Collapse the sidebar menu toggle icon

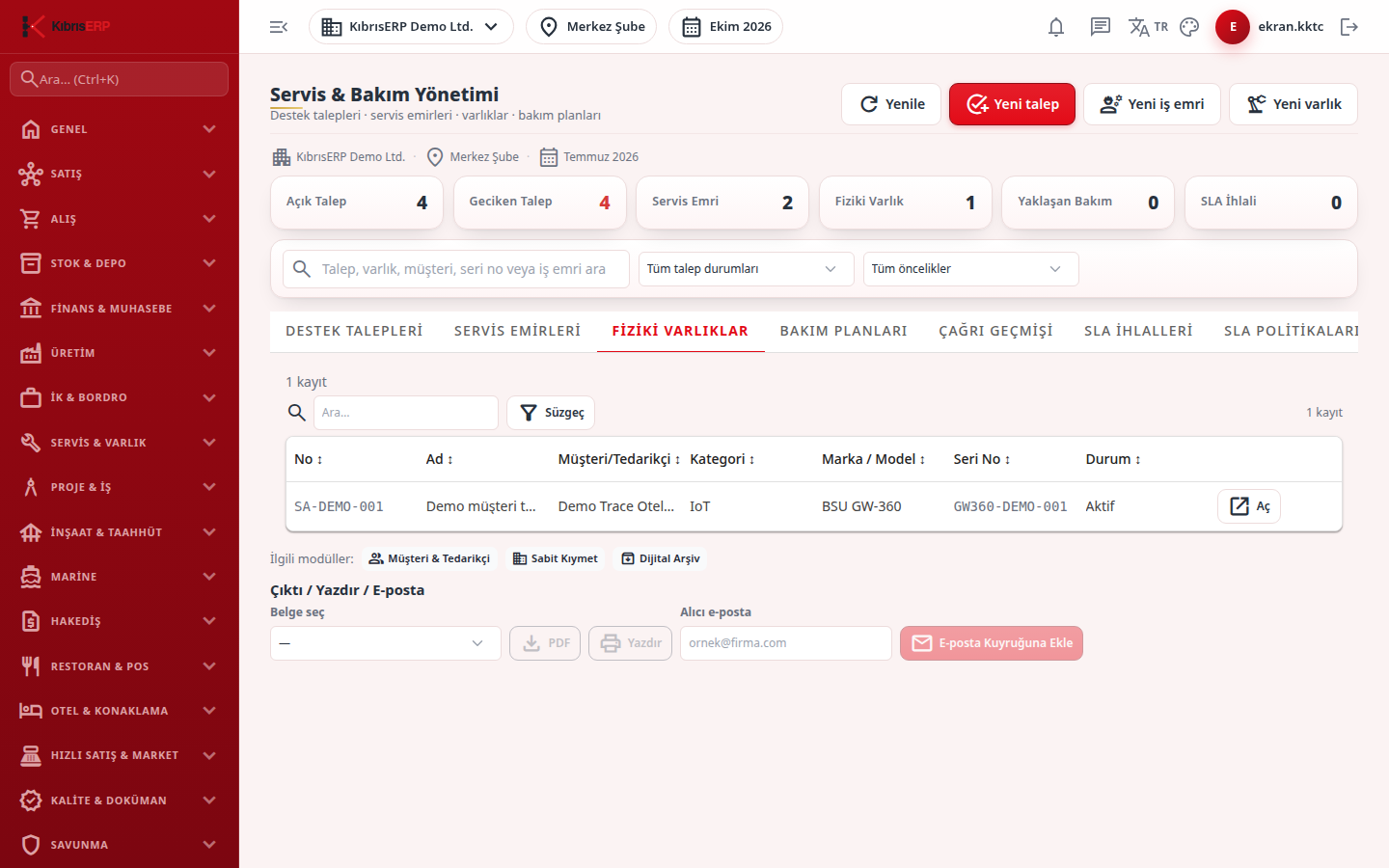[279, 27]
